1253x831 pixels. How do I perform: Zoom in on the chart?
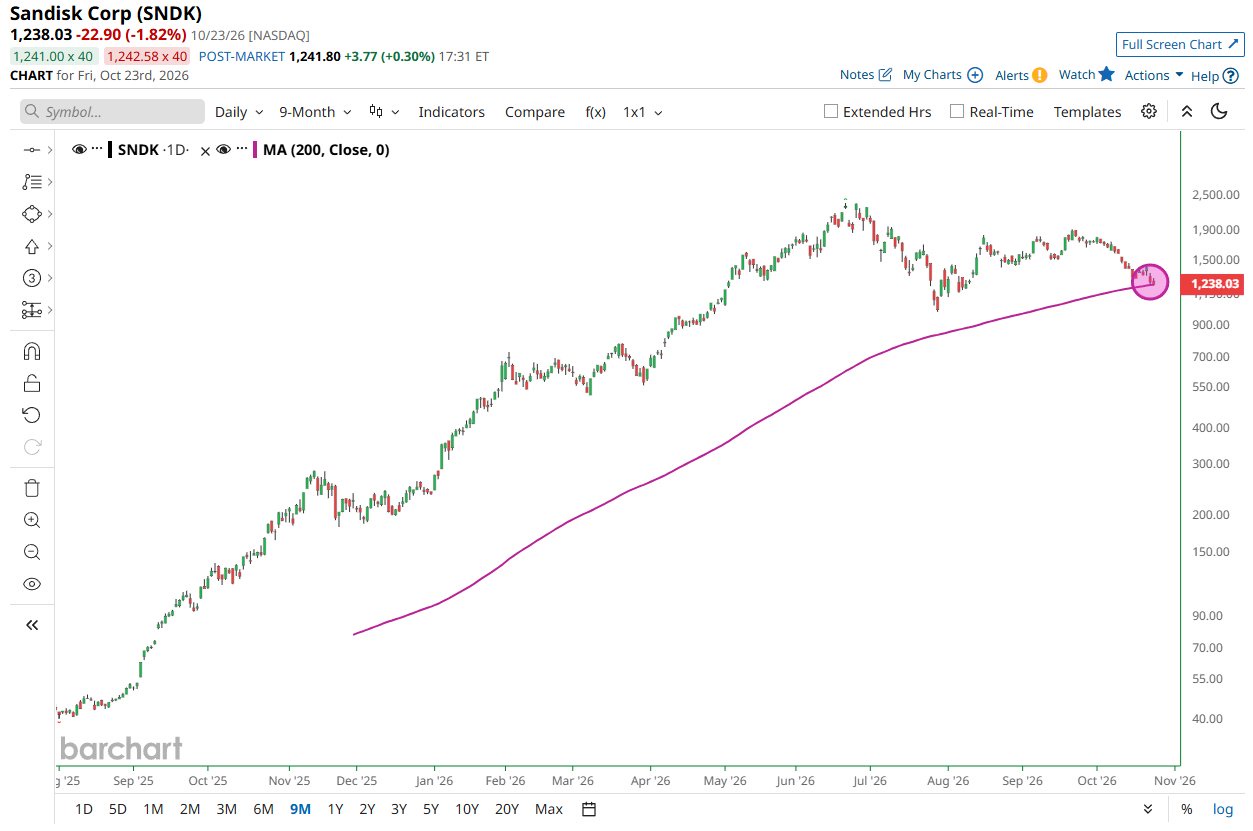pyautogui.click(x=31, y=520)
